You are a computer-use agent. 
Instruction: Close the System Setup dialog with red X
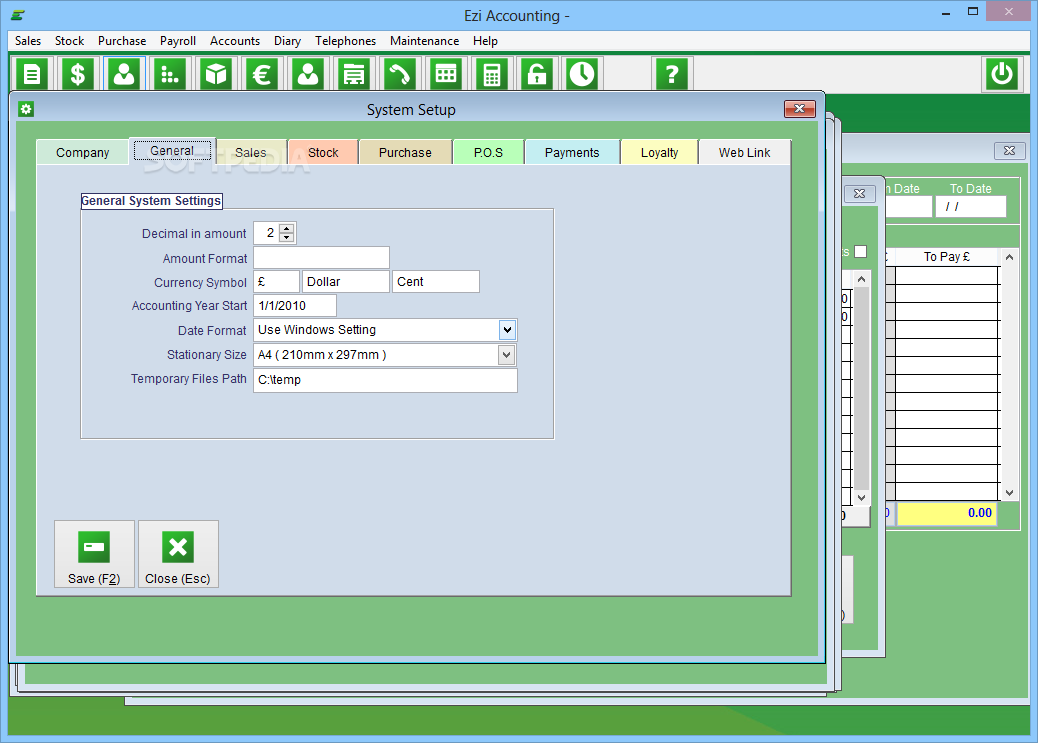click(x=800, y=109)
